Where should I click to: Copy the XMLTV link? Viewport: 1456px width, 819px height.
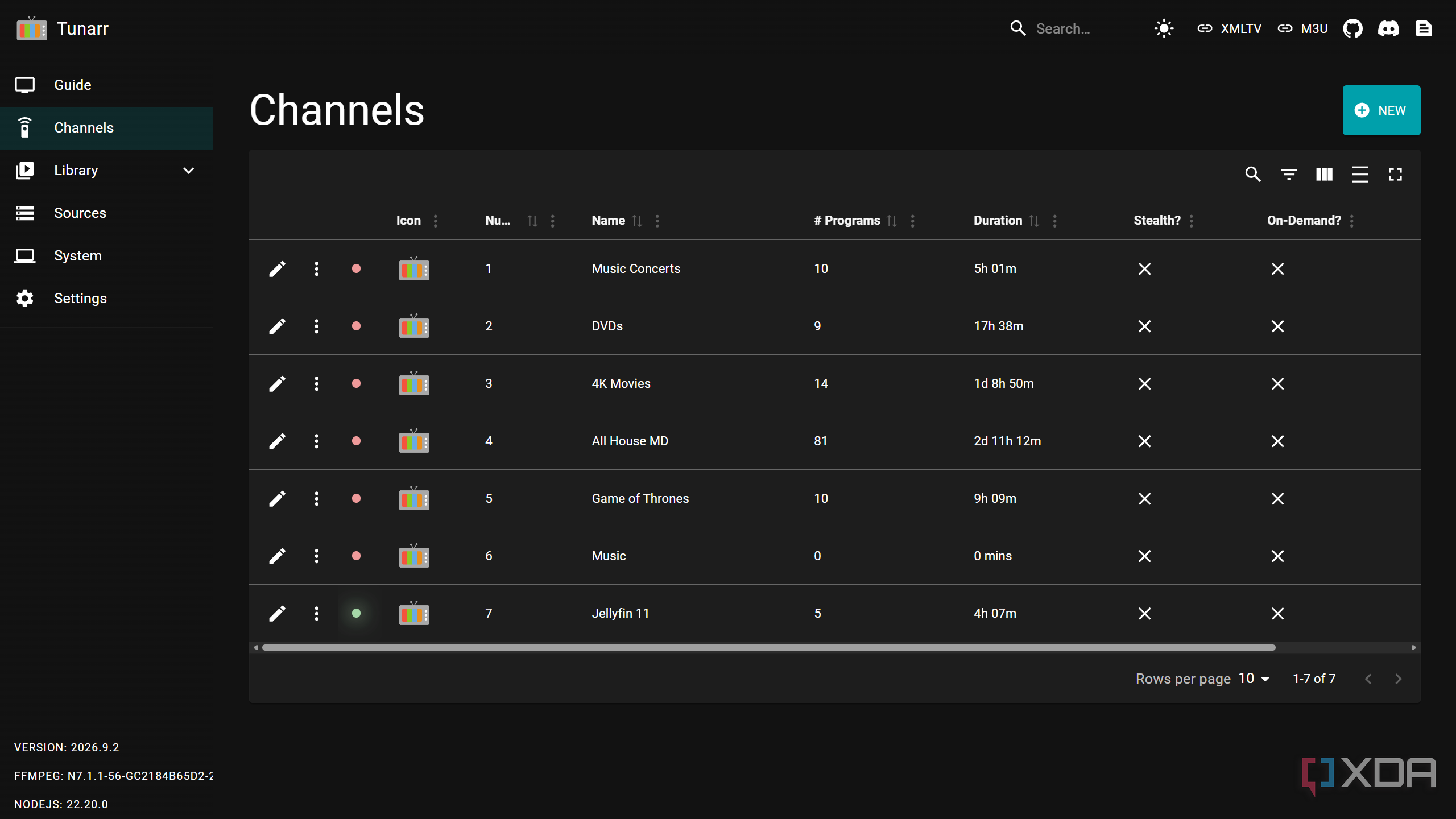tap(1229, 28)
